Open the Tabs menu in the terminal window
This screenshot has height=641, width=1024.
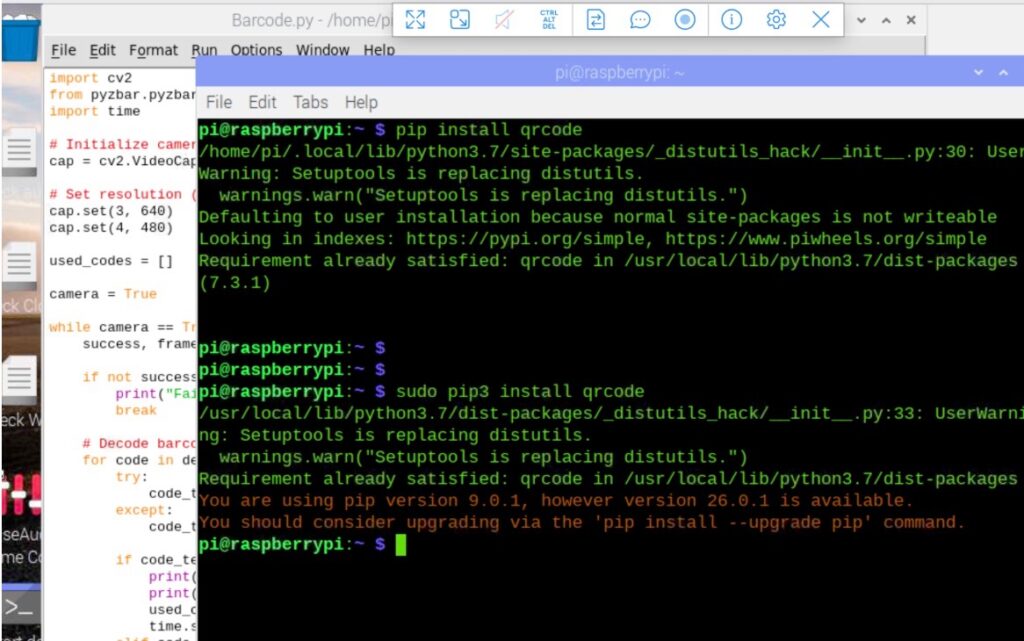tap(310, 101)
